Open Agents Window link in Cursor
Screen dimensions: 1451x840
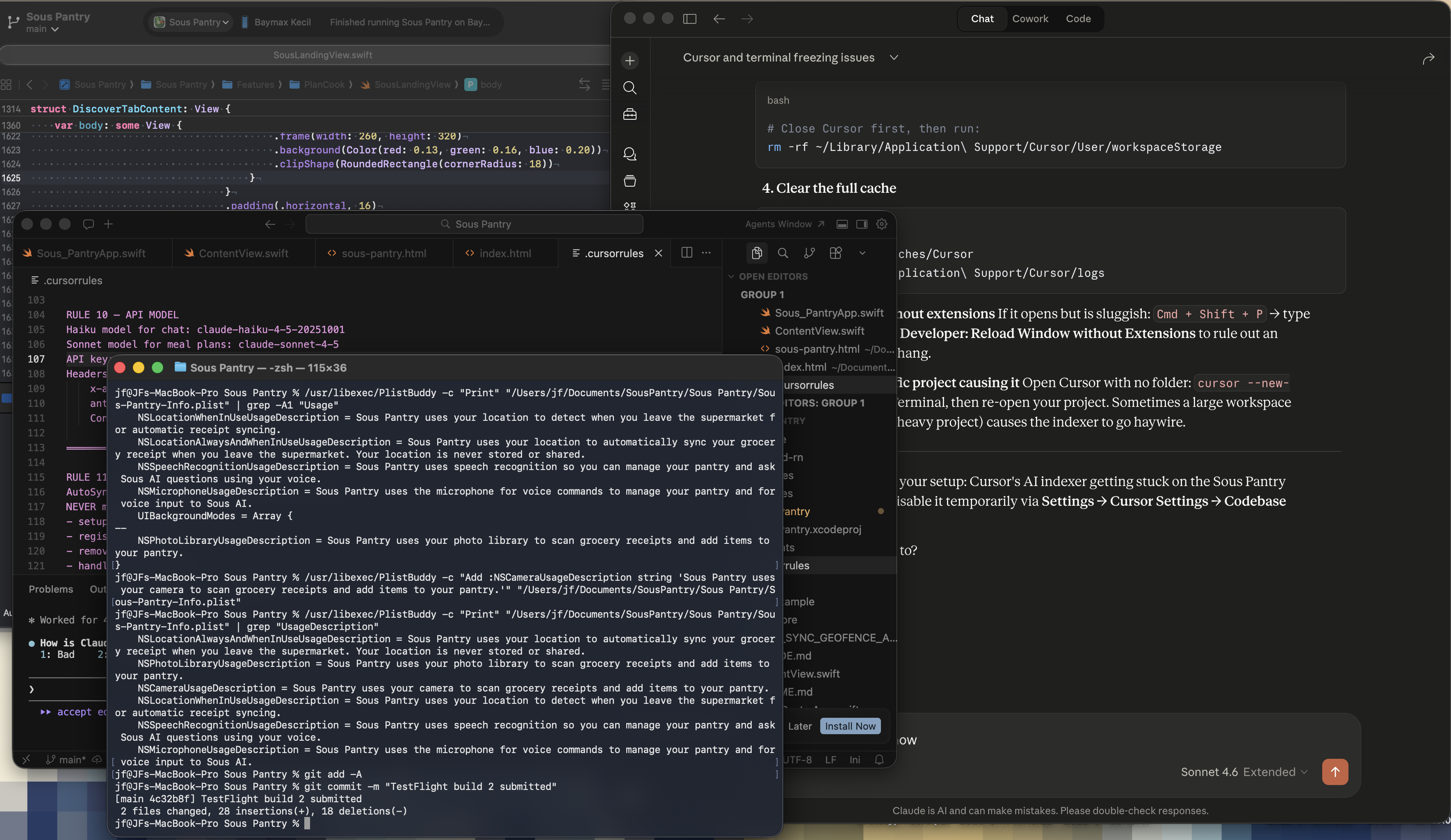[x=785, y=224]
